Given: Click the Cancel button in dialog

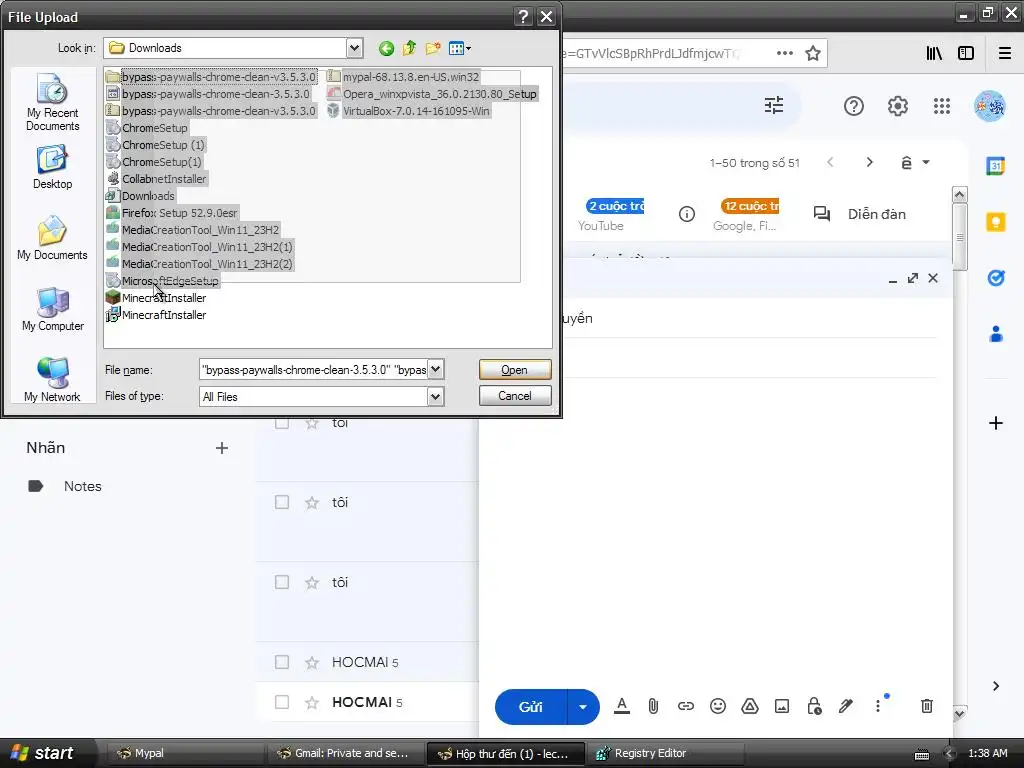Looking at the screenshot, I should point(515,396).
